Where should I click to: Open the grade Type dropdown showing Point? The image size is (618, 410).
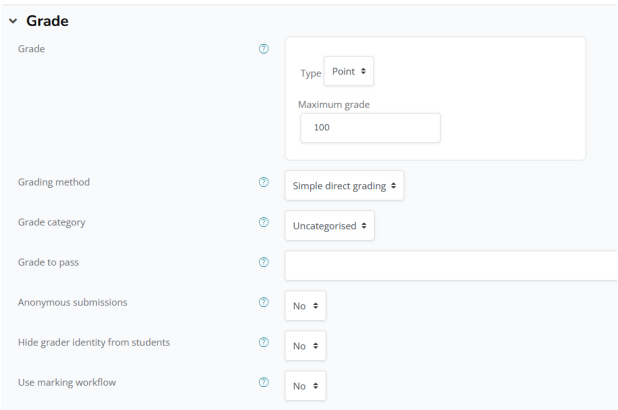click(348, 72)
